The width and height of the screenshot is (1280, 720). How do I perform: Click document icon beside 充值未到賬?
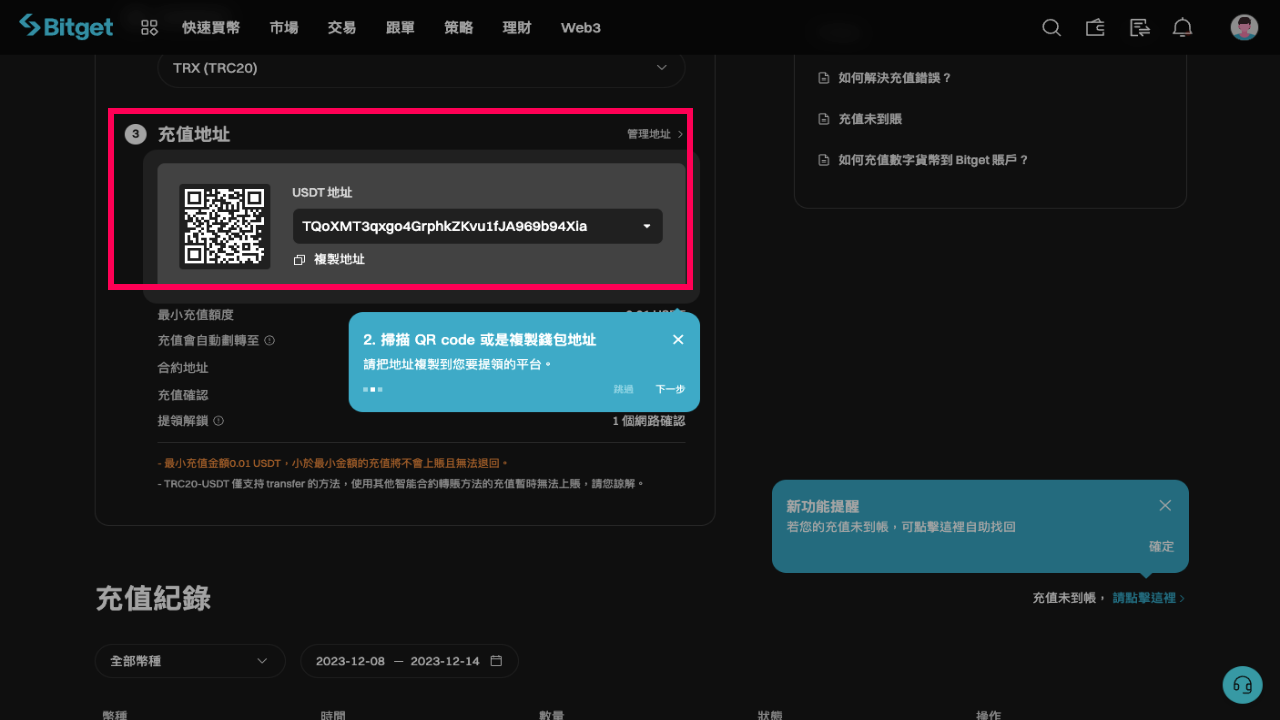[x=824, y=119]
